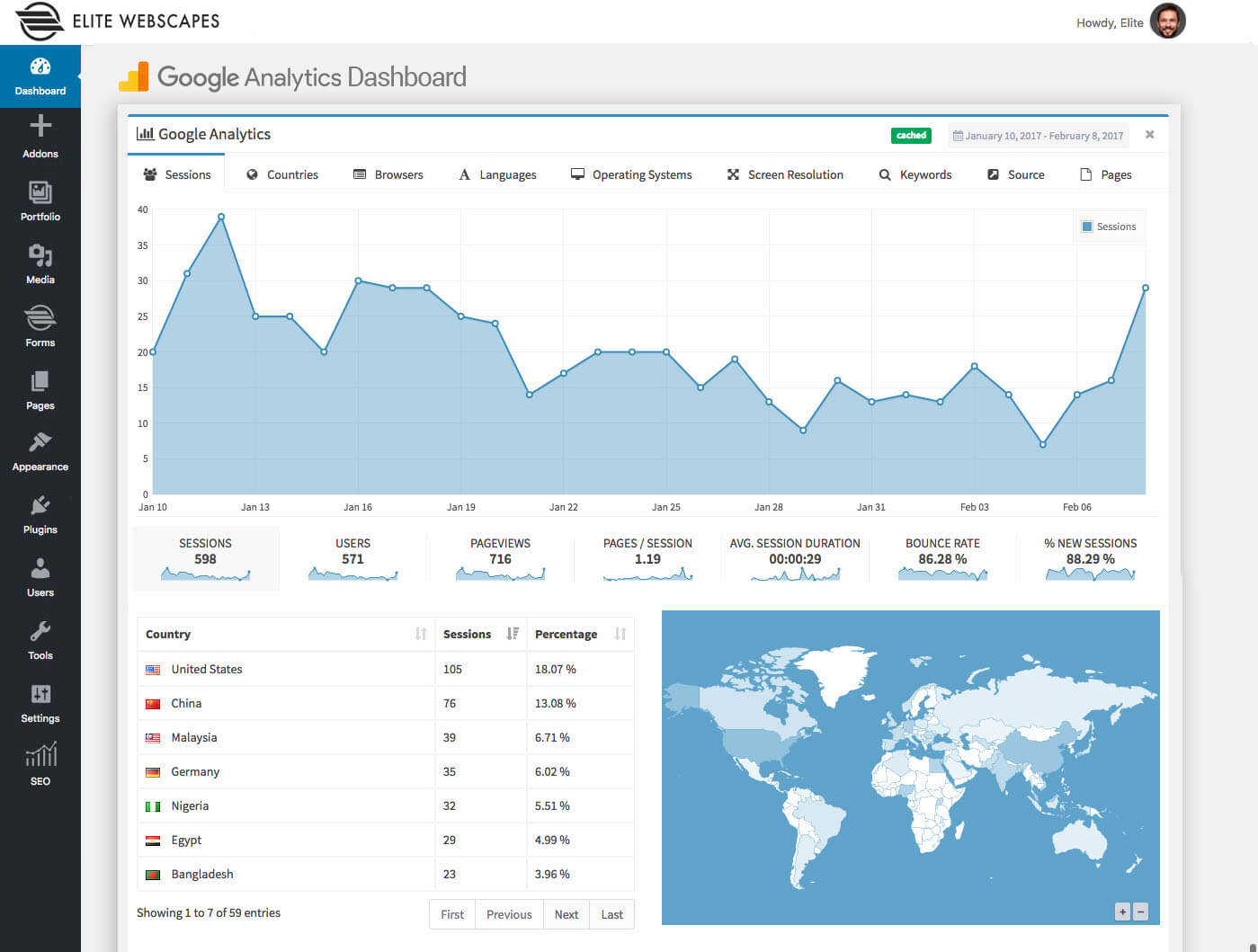Open the Dashboard sidebar icon
This screenshot has height=952, width=1258.
[x=40, y=67]
